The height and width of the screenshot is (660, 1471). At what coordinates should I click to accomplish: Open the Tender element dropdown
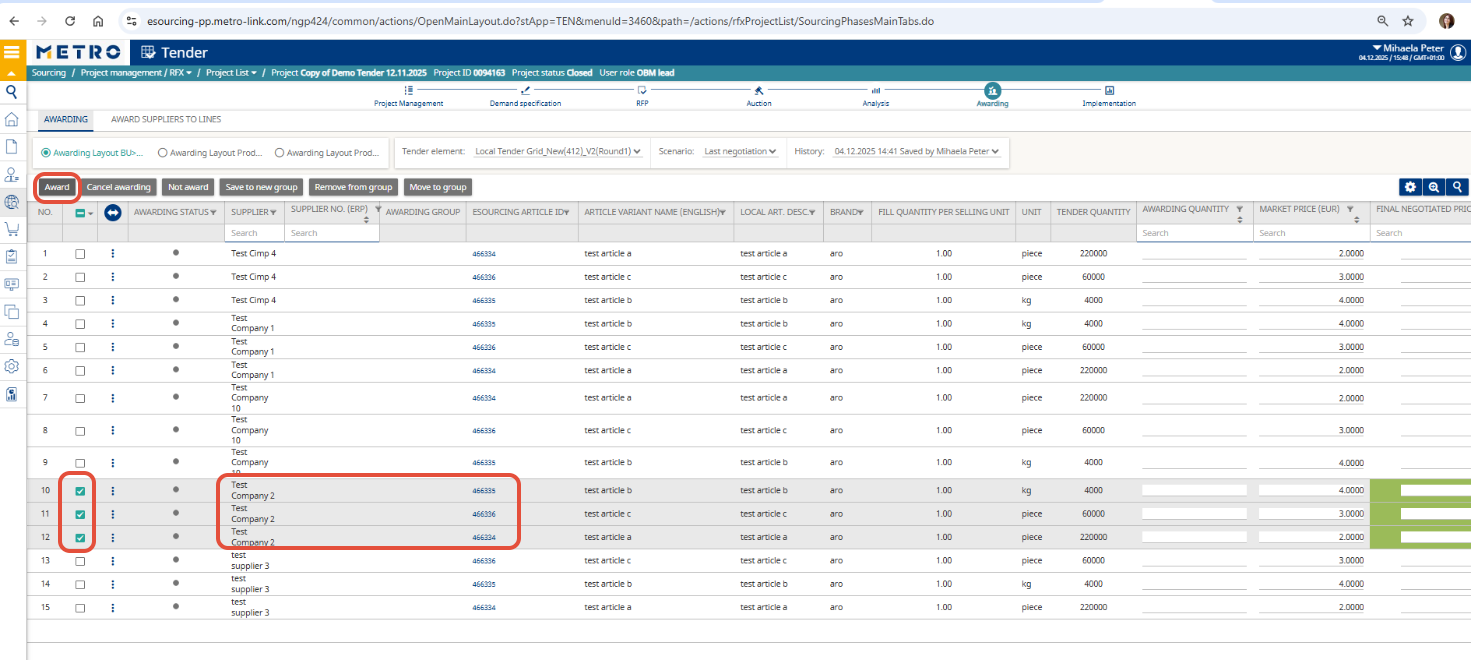558,152
